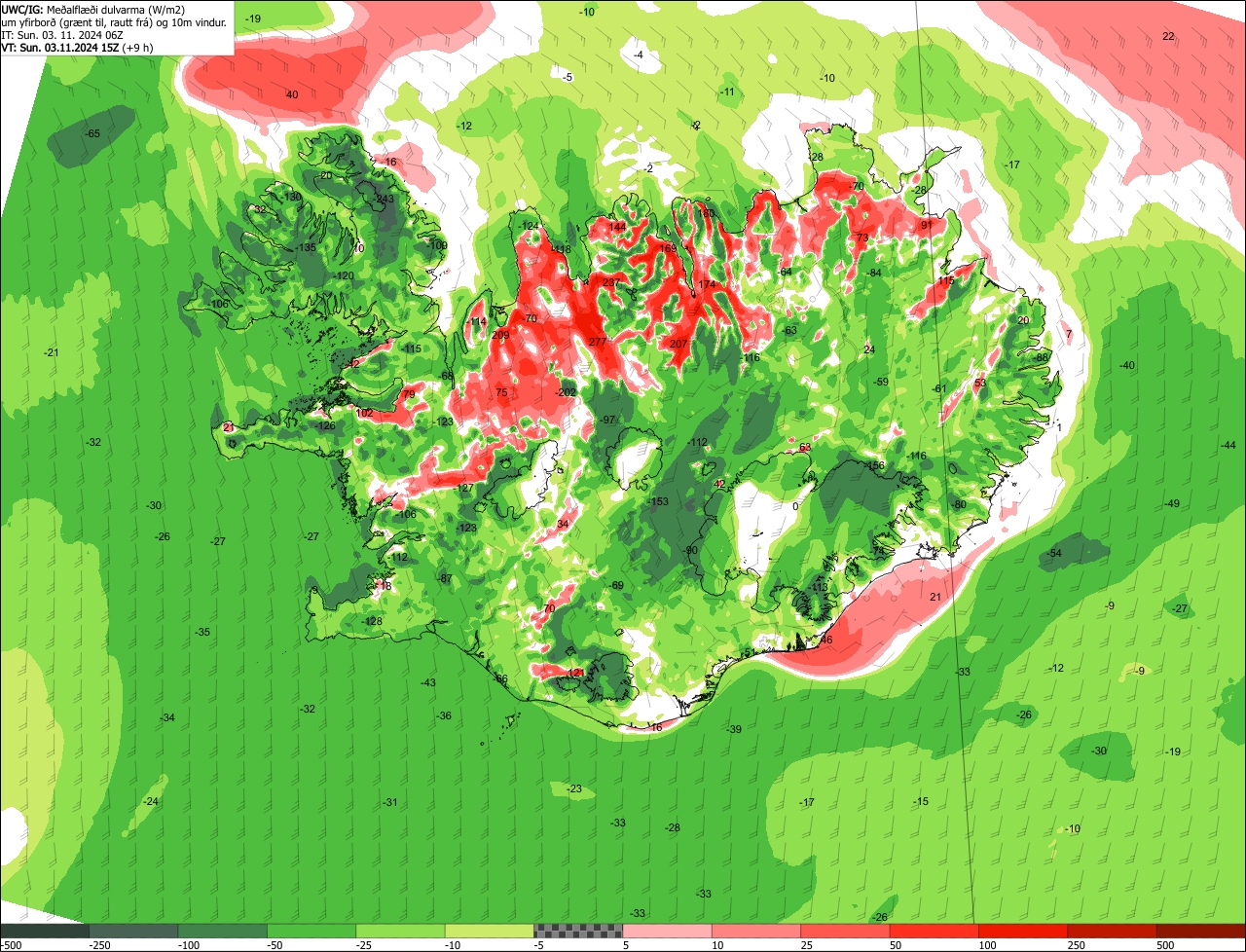Click the legend color band between -50 and -25
Viewport: 1246px width, 952px height.
click(311, 931)
